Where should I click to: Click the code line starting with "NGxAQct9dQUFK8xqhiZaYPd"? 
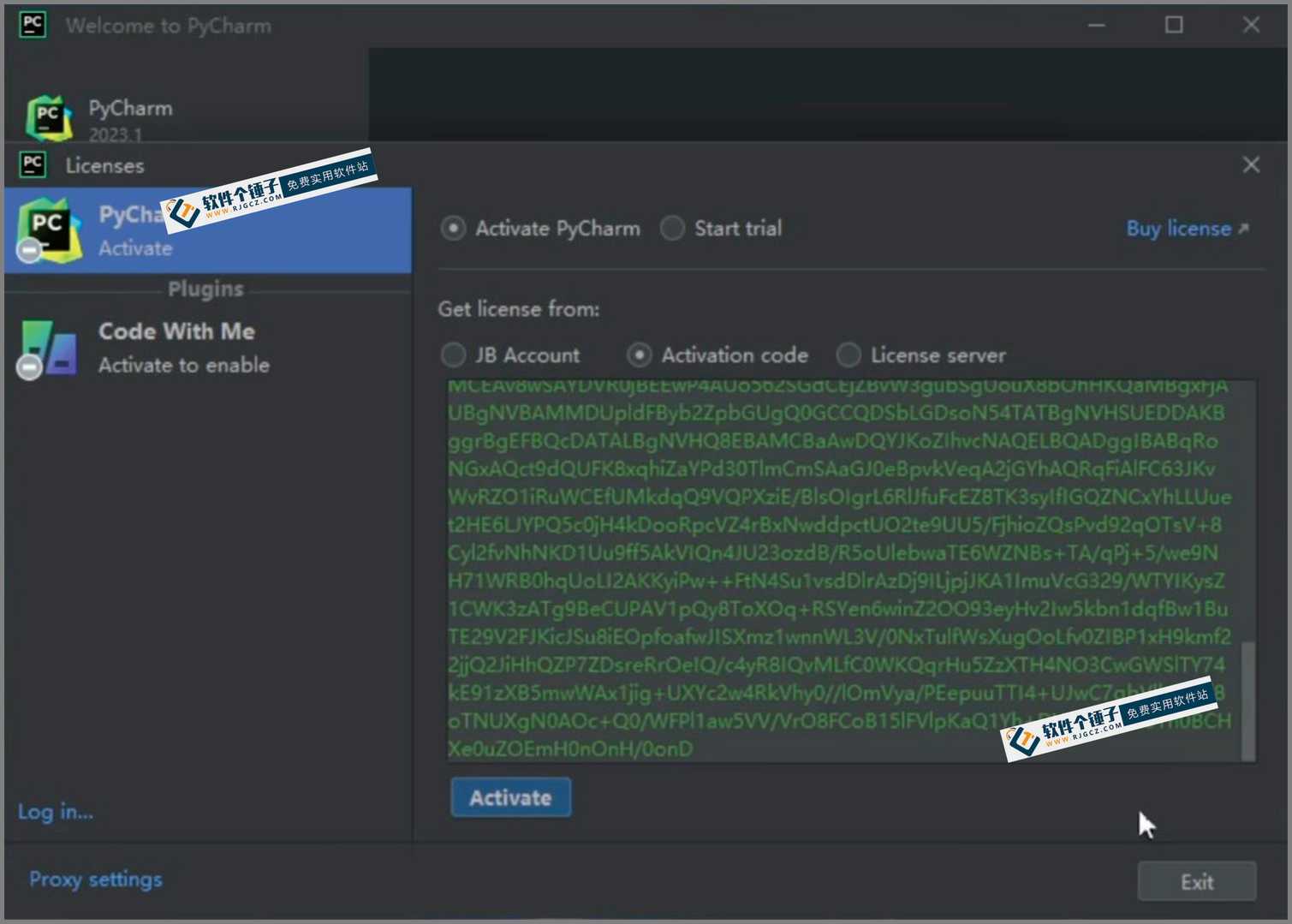(831, 468)
